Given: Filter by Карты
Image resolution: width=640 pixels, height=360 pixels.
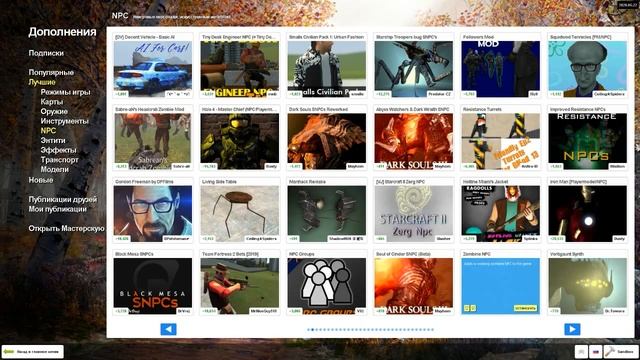Looking at the screenshot, I should pyautogui.click(x=52, y=102).
